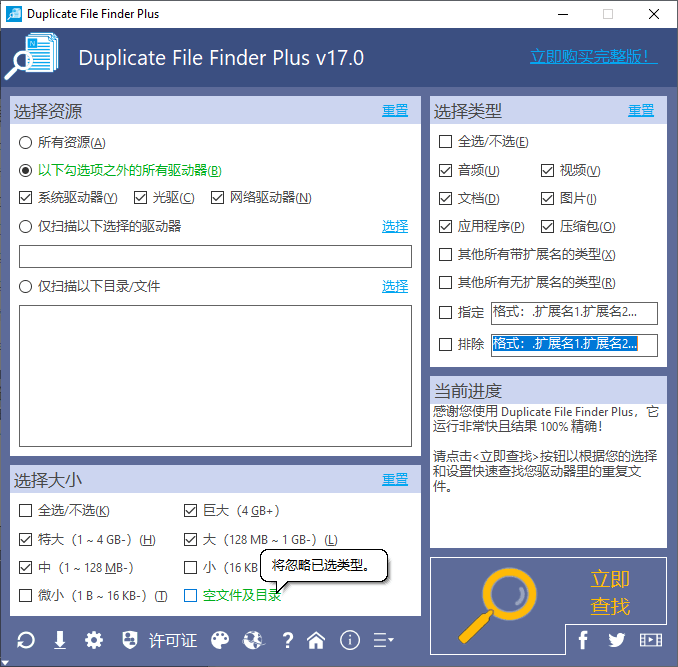Click the 指定 extension format input field
The height and width of the screenshot is (667, 678).
574,313
